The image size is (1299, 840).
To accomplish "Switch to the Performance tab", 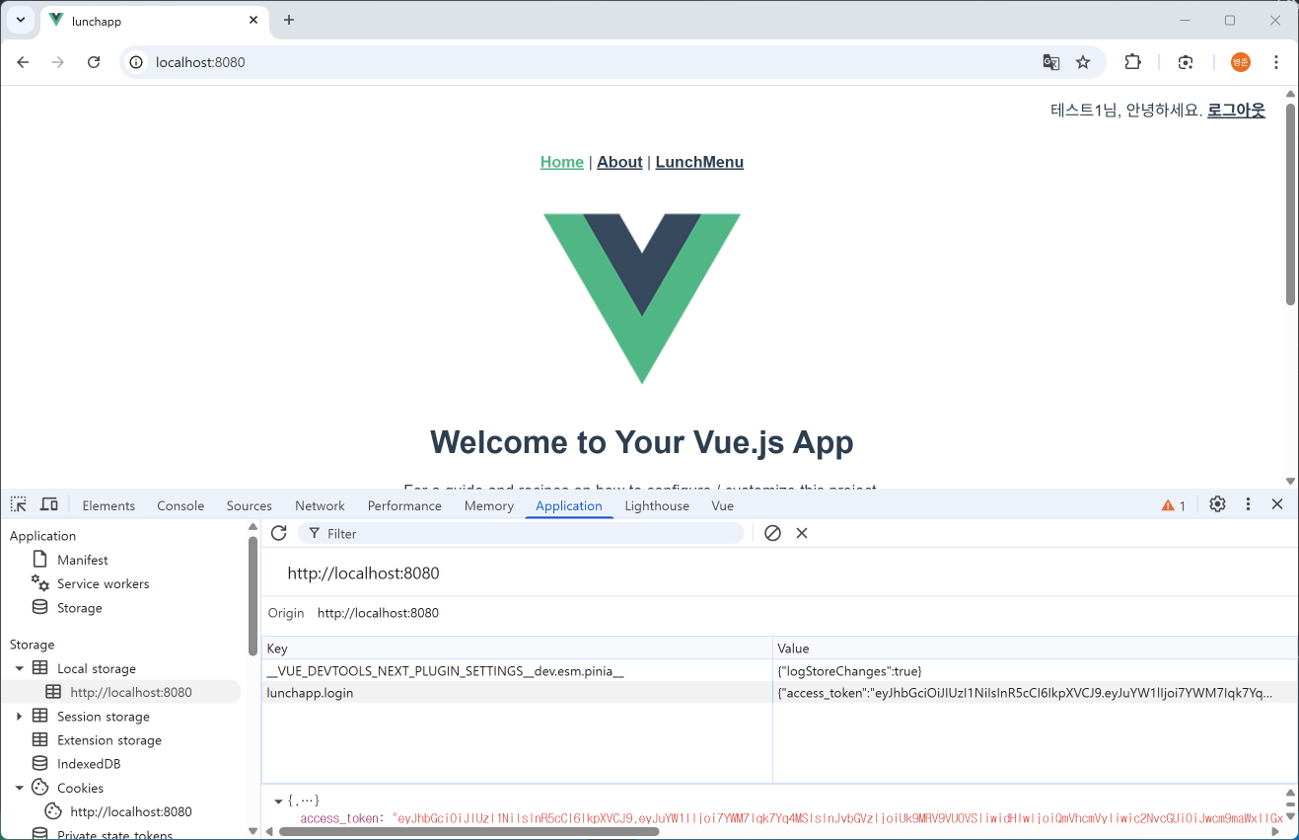I will click(x=404, y=506).
